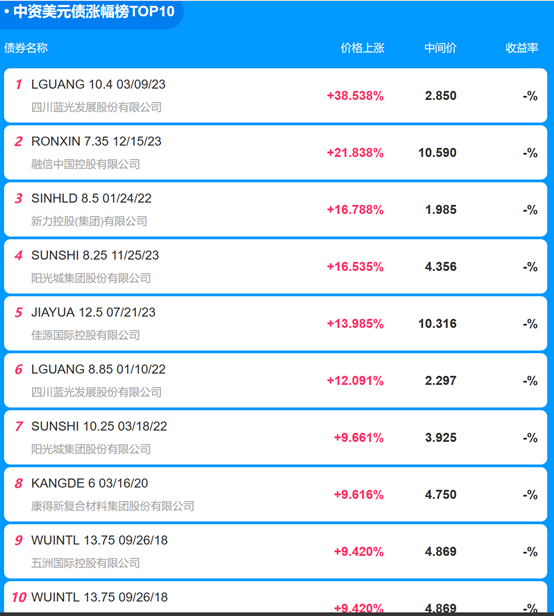The height and width of the screenshot is (616, 554).
Task: Click issuer name 康得新复合材料集团股份有限公司
Action: point(113,506)
